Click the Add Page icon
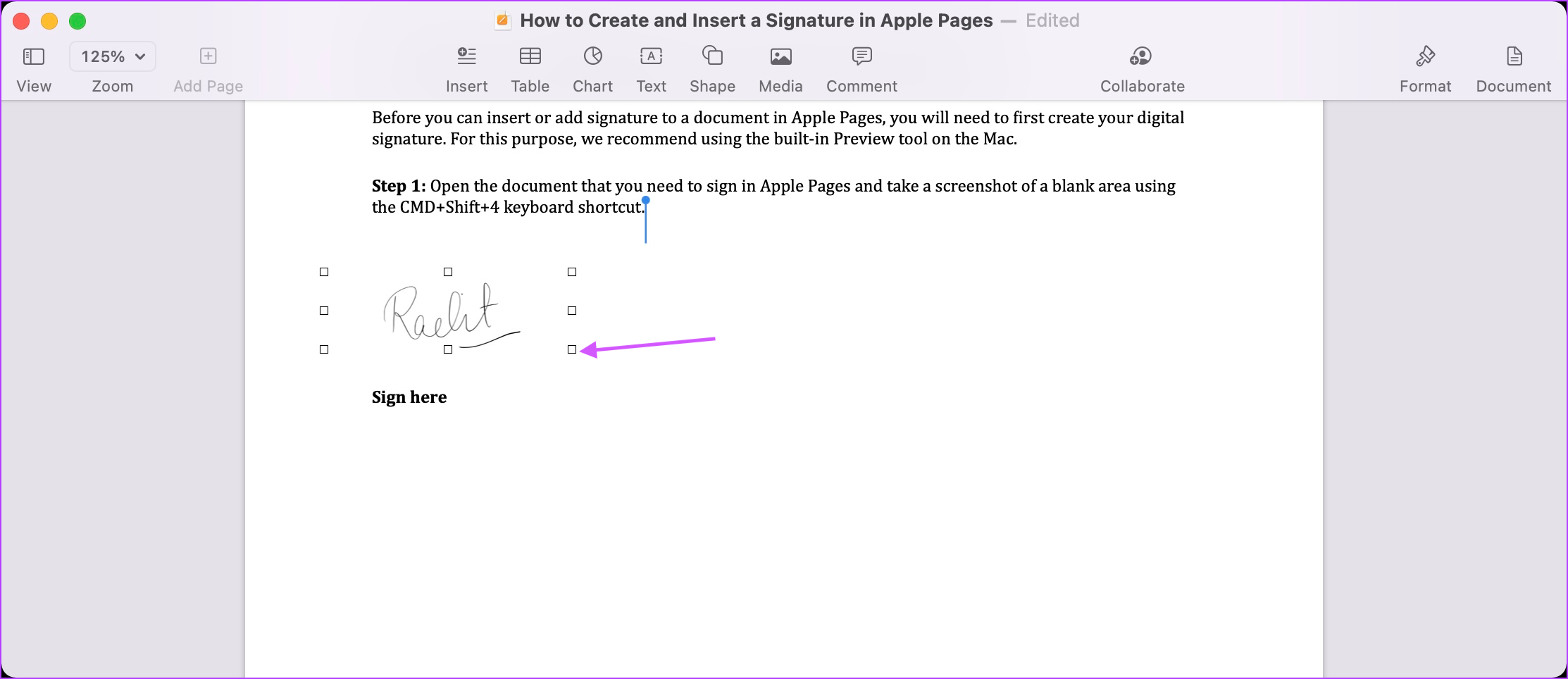The height and width of the screenshot is (679, 1568). (x=208, y=56)
